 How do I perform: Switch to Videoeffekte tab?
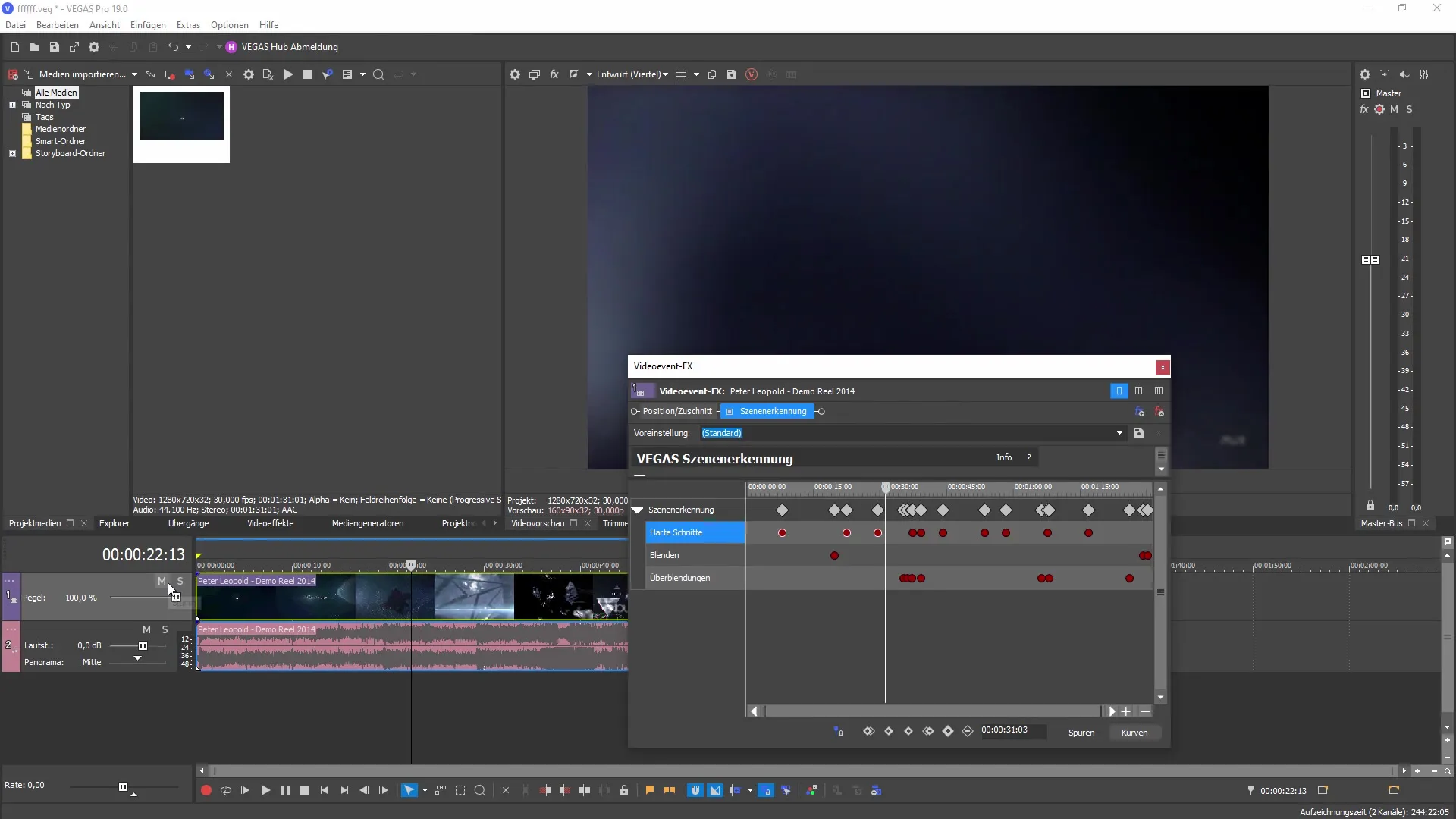coord(270,523)
